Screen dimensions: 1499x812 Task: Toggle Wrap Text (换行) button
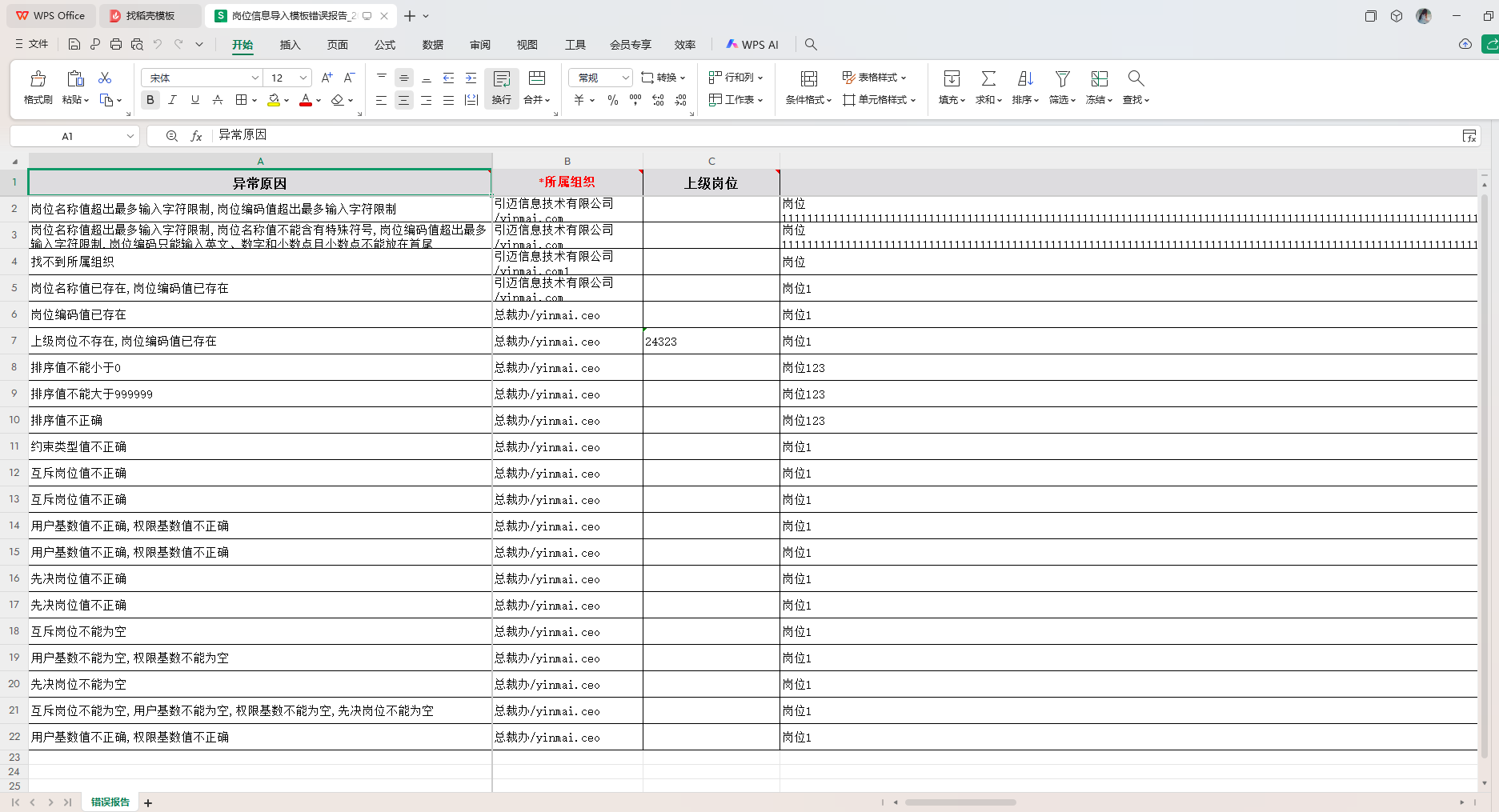click(x=502, y=86)
